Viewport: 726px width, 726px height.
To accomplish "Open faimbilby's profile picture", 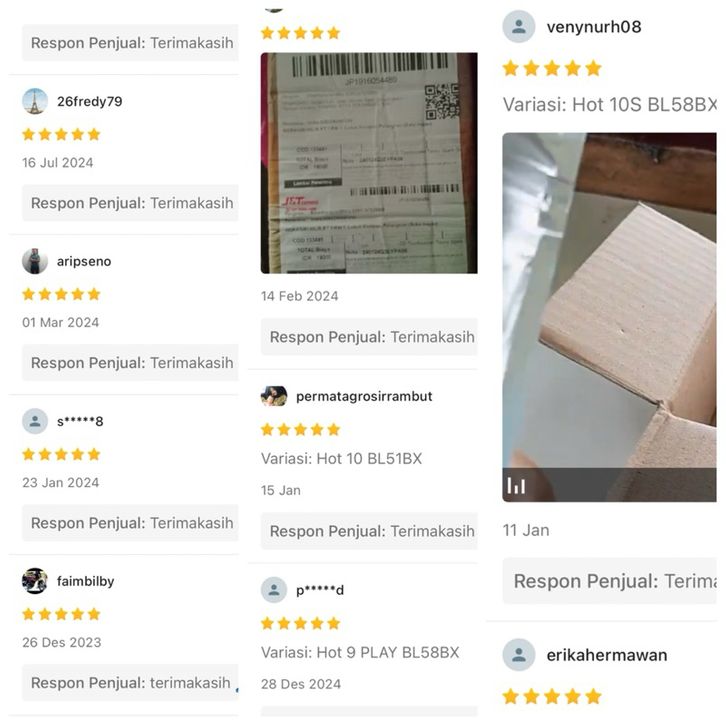I will (35, 581).
